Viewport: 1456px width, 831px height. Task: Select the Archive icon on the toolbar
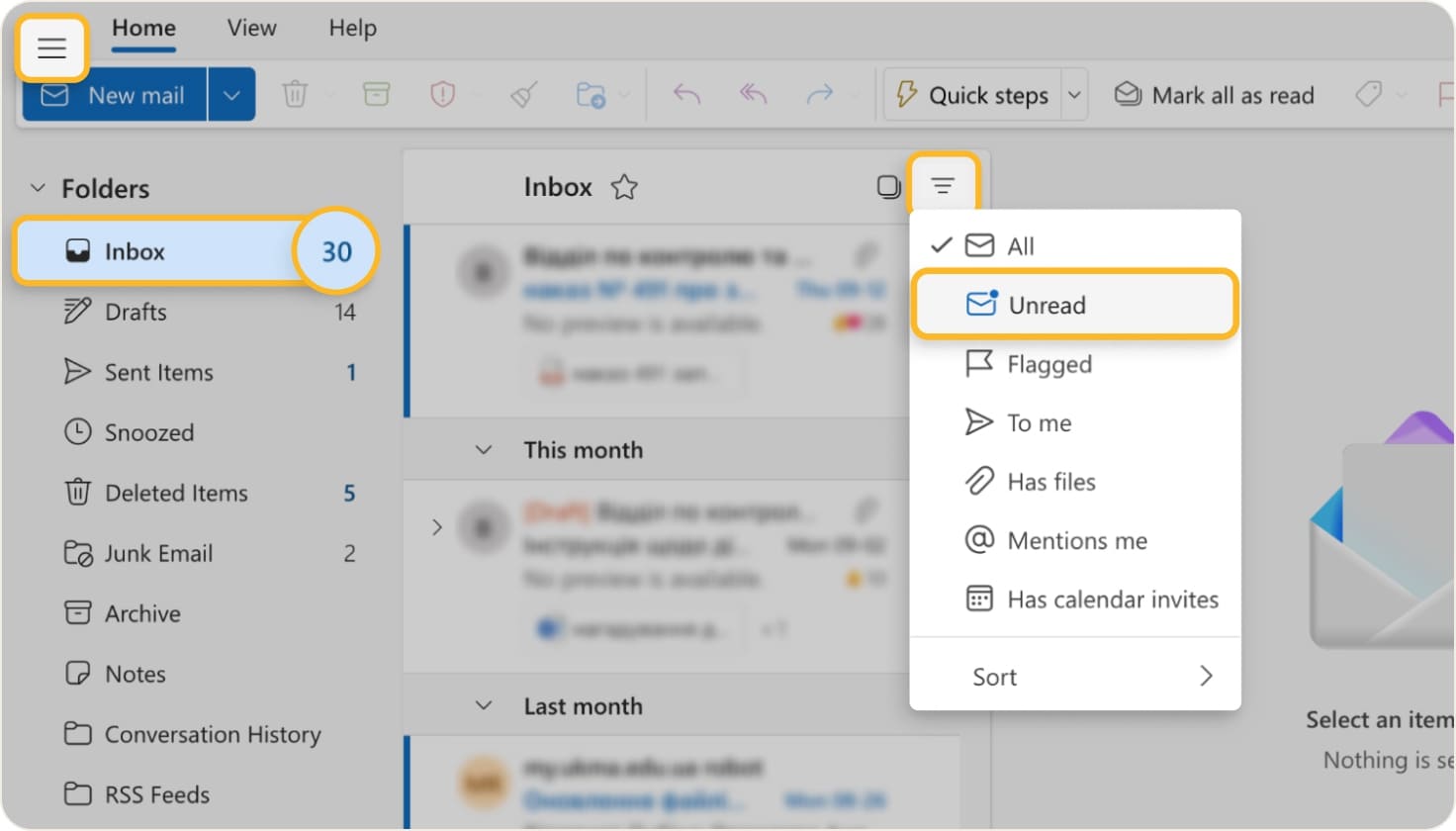click(376, 94)
